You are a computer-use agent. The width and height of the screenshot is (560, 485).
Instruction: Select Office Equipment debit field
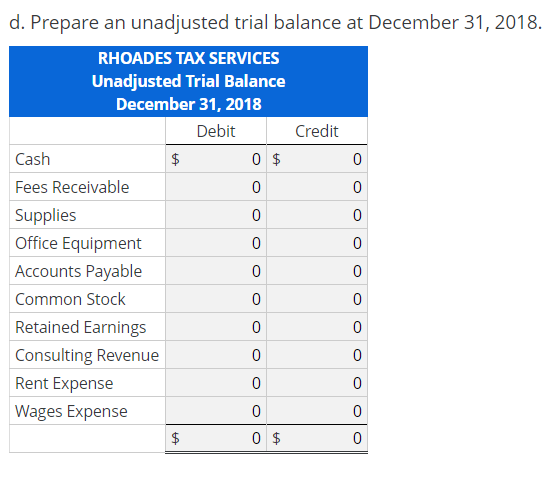click(x=216, y=243)
